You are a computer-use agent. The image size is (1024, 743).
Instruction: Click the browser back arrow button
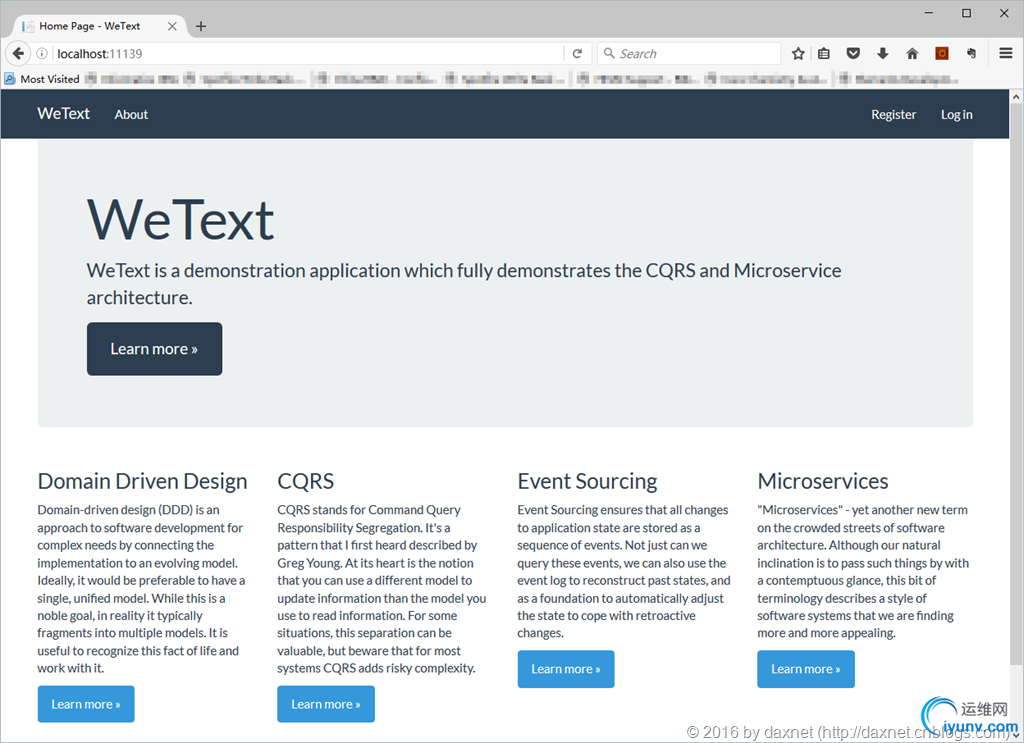point(18,54)
